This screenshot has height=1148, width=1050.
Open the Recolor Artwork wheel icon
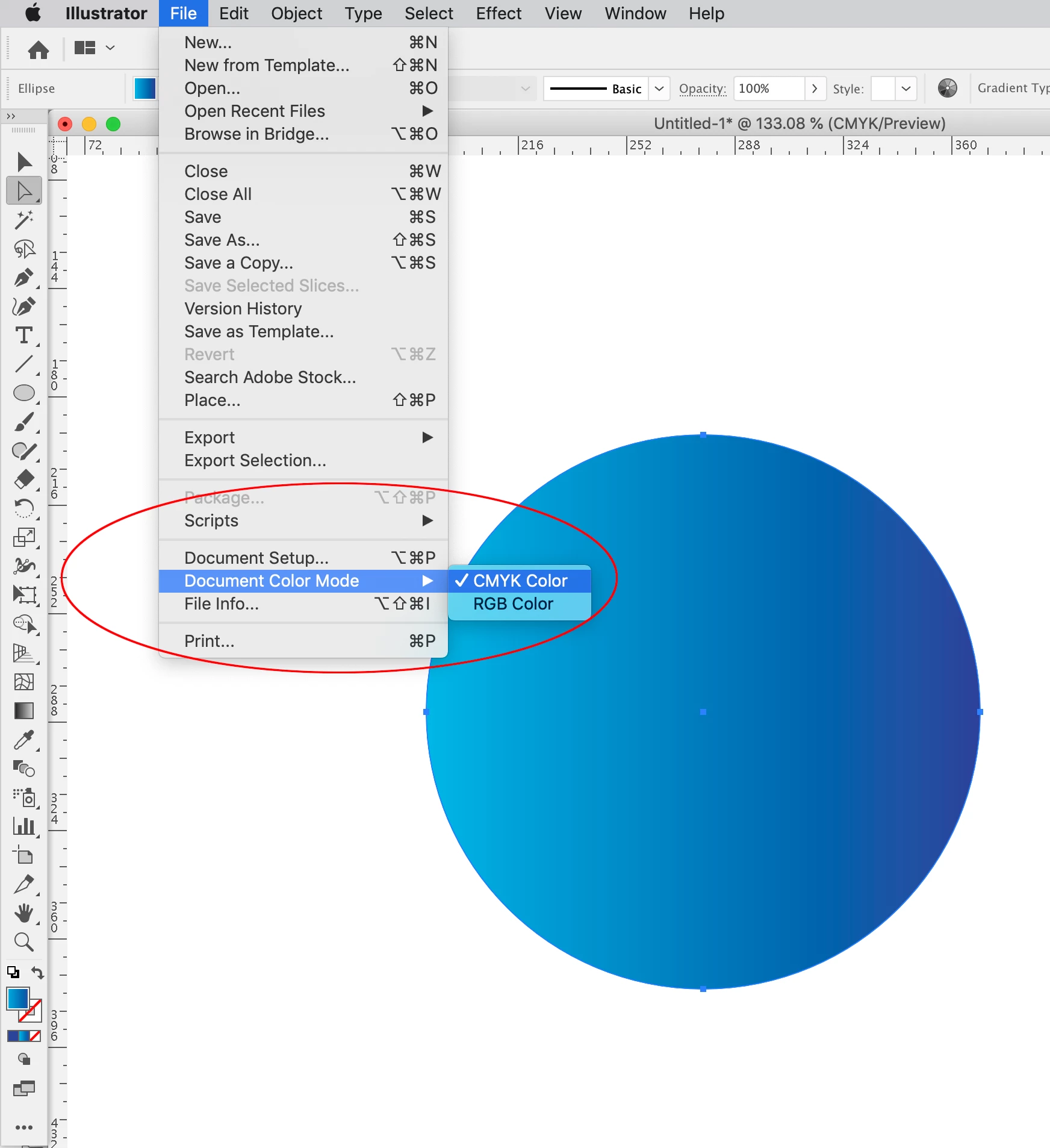948,89
